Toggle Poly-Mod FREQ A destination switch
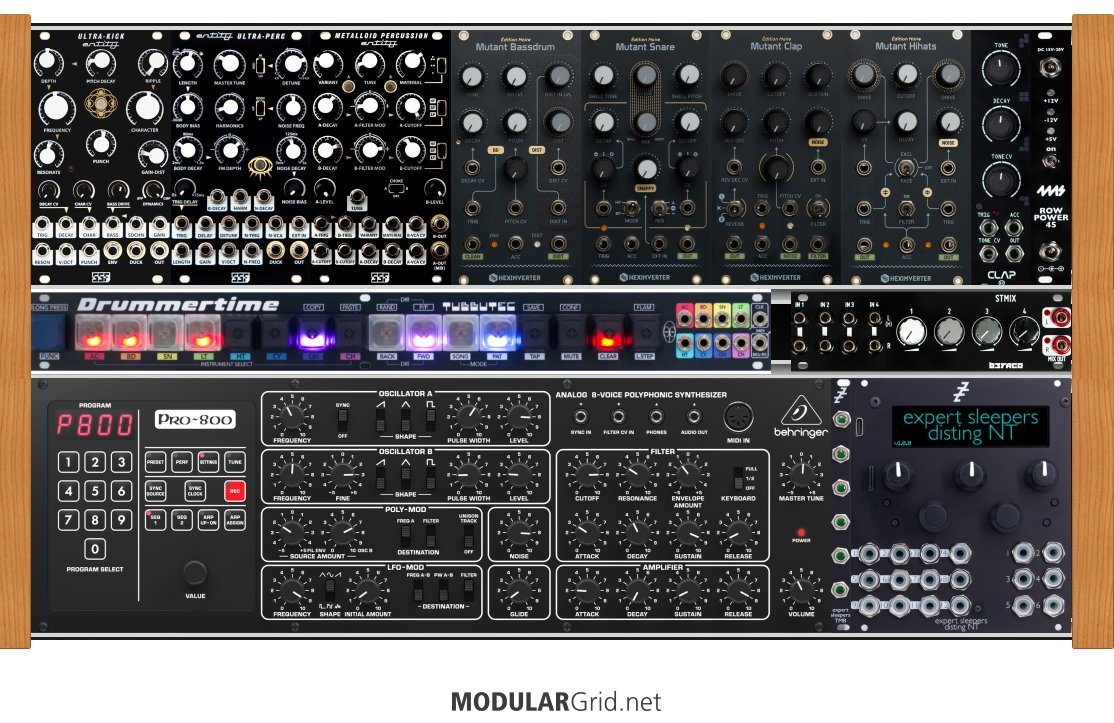Screen dimensions: 1114x723 [x=406, y=537]
